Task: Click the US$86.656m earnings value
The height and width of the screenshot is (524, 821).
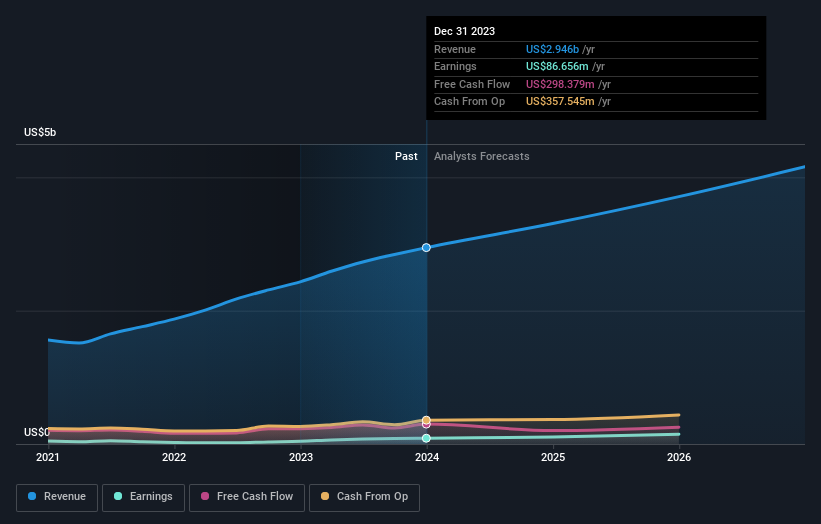Action: pyautogui.click(x=557, y=66)
